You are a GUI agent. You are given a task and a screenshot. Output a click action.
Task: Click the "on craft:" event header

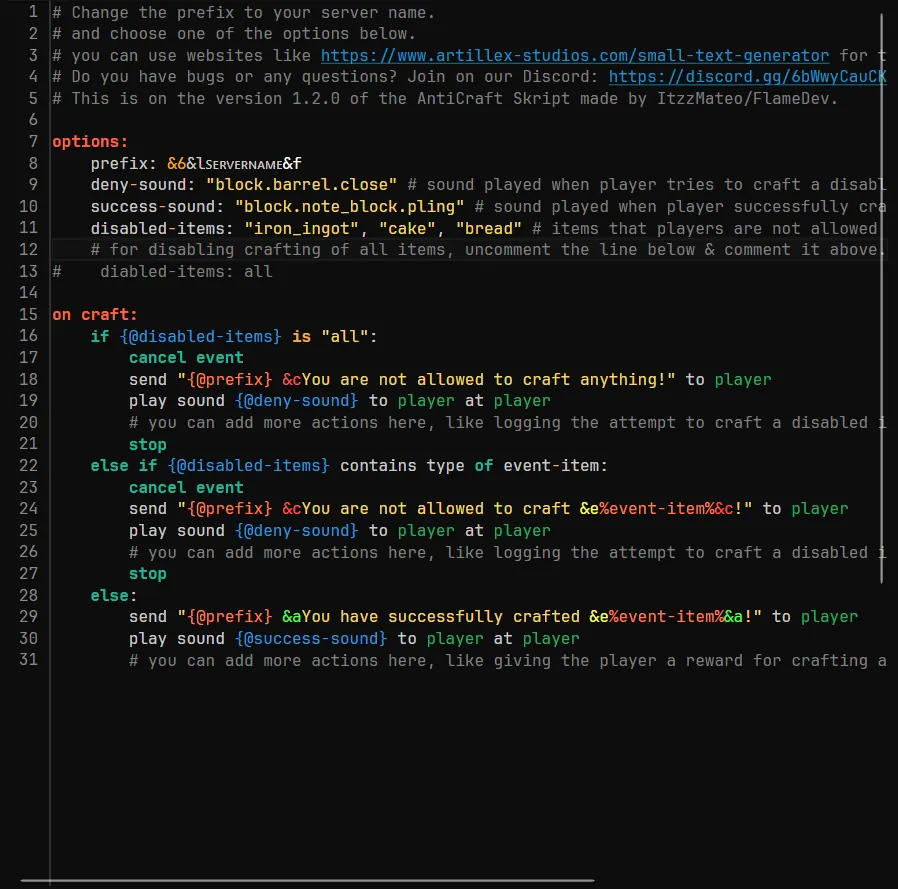point(95,315)
